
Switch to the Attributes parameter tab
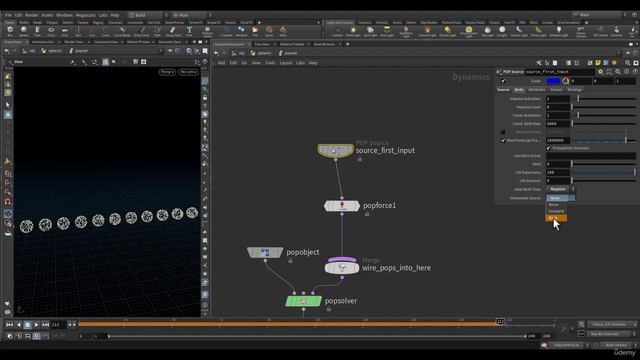(536, 90)
